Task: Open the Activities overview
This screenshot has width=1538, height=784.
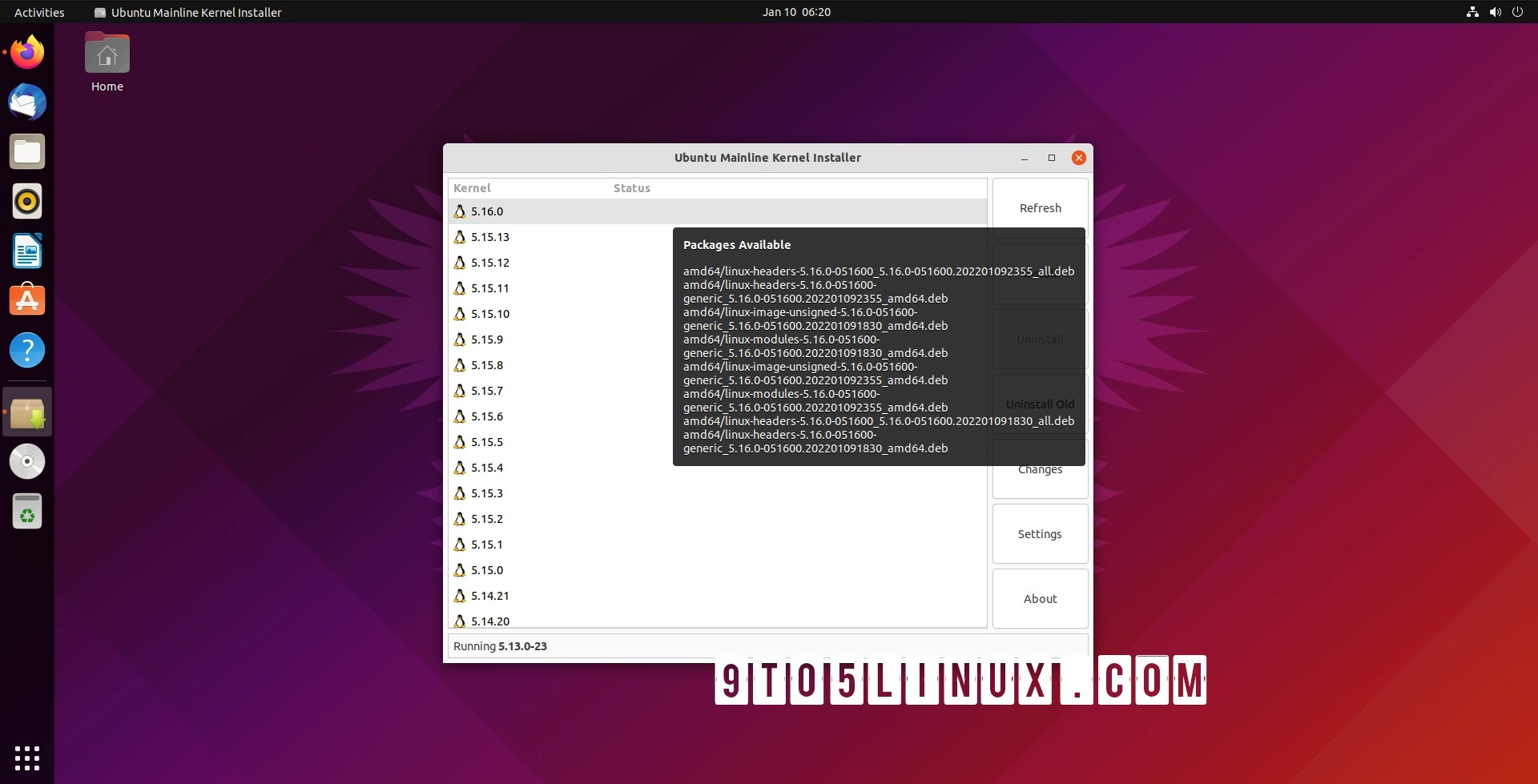Action: pyautogui.click(x=39, y=12)
